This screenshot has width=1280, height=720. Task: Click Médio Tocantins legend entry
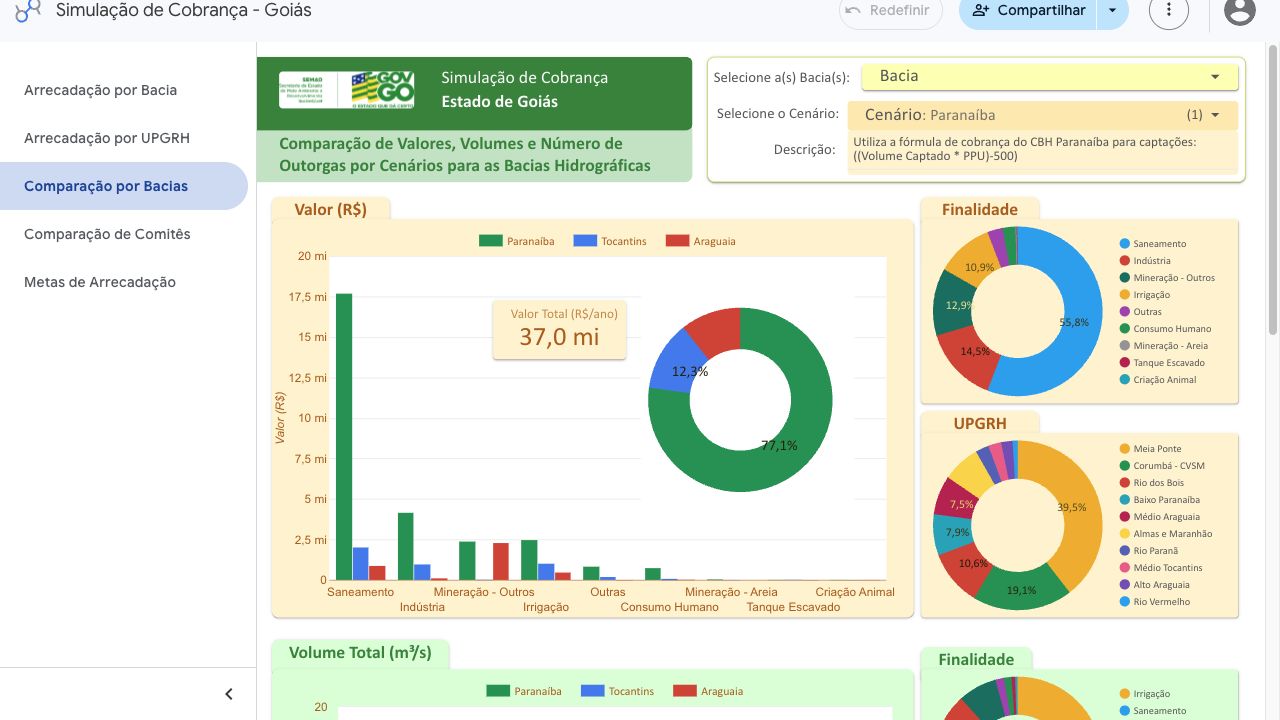coord(1161,568)
